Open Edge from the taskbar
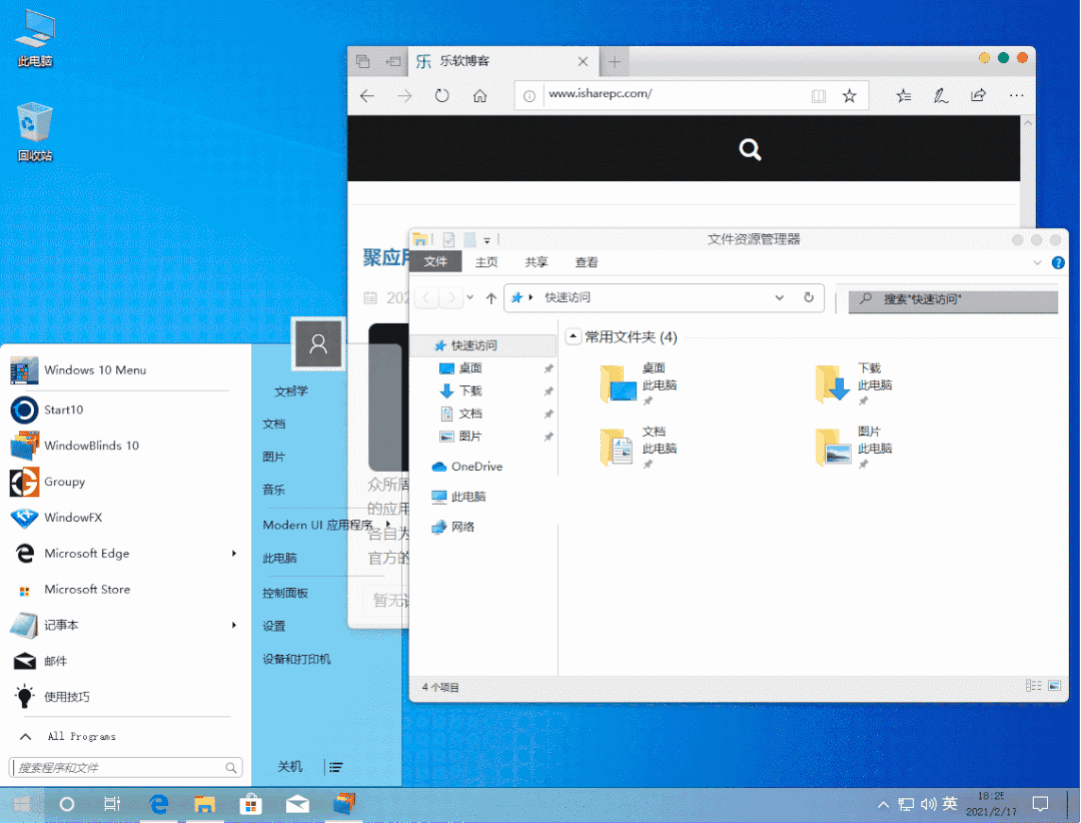 [159, 804]
